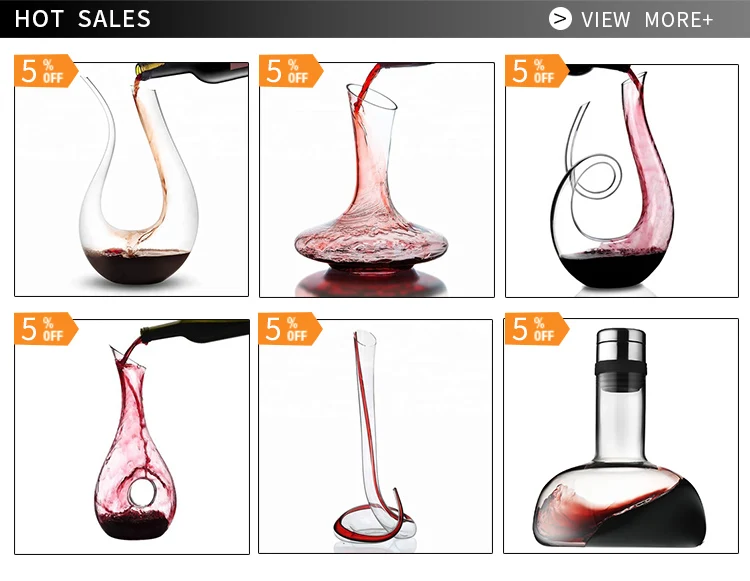
Task: Click 5% OFF badge on steel-capped decanter
Action: coord(537,329)
